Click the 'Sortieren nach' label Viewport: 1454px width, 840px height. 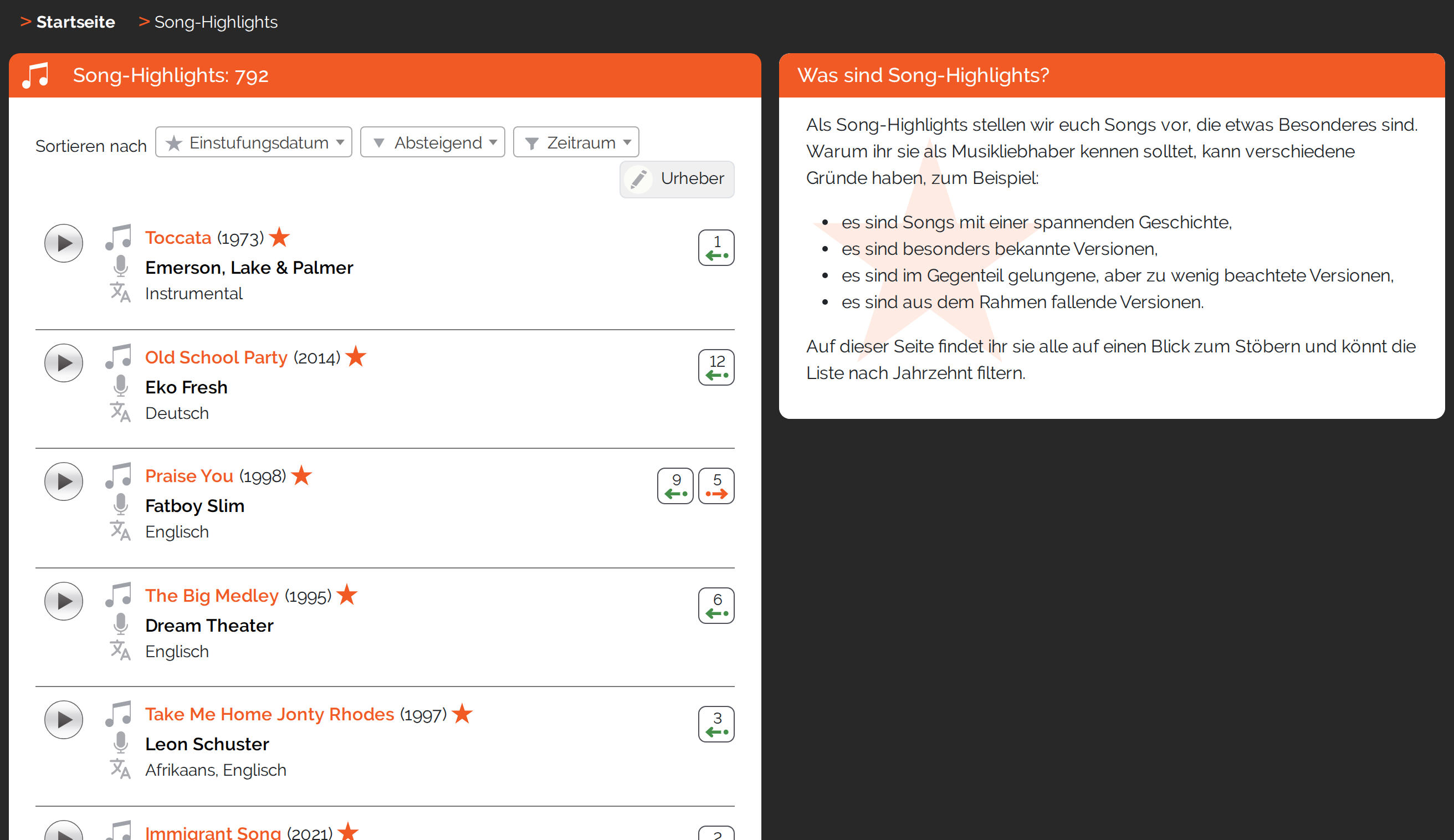pos(91,146)
